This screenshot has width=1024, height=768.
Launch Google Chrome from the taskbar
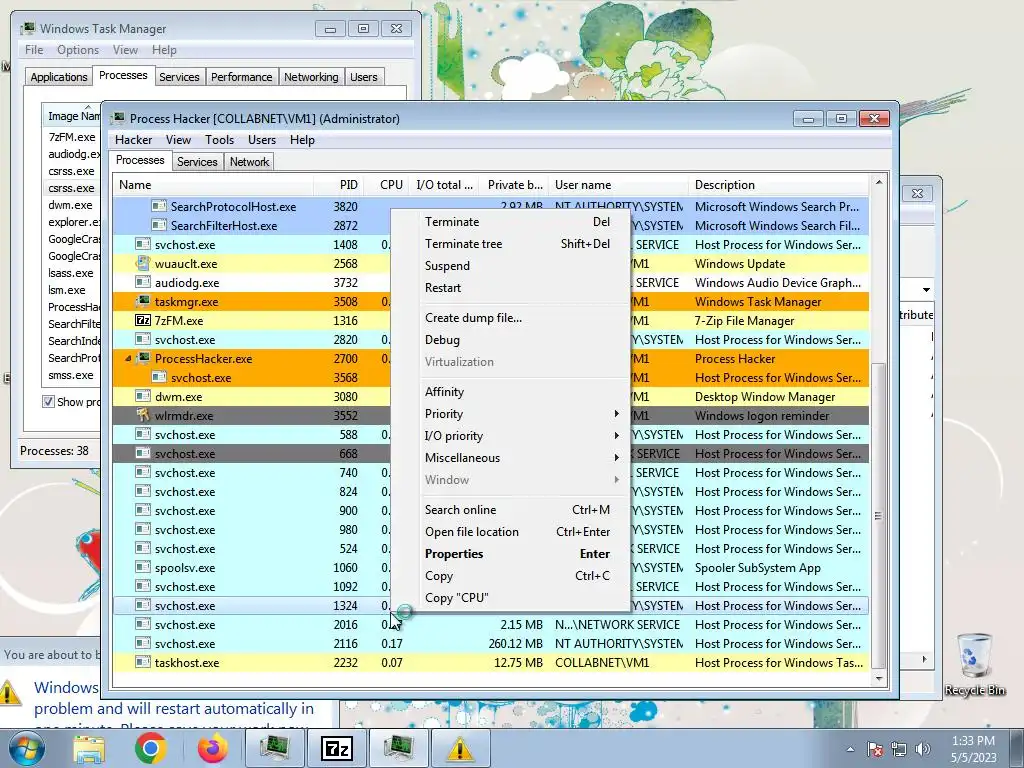151,748
